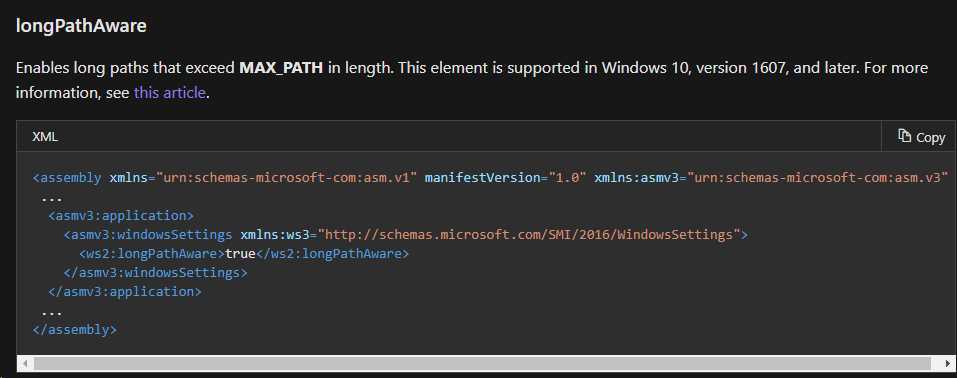Image resolution: width=957 pixels, height=378 pixels.
Task: Click the horizontal scrollbar thumb
Action: (x=481, y=363)
